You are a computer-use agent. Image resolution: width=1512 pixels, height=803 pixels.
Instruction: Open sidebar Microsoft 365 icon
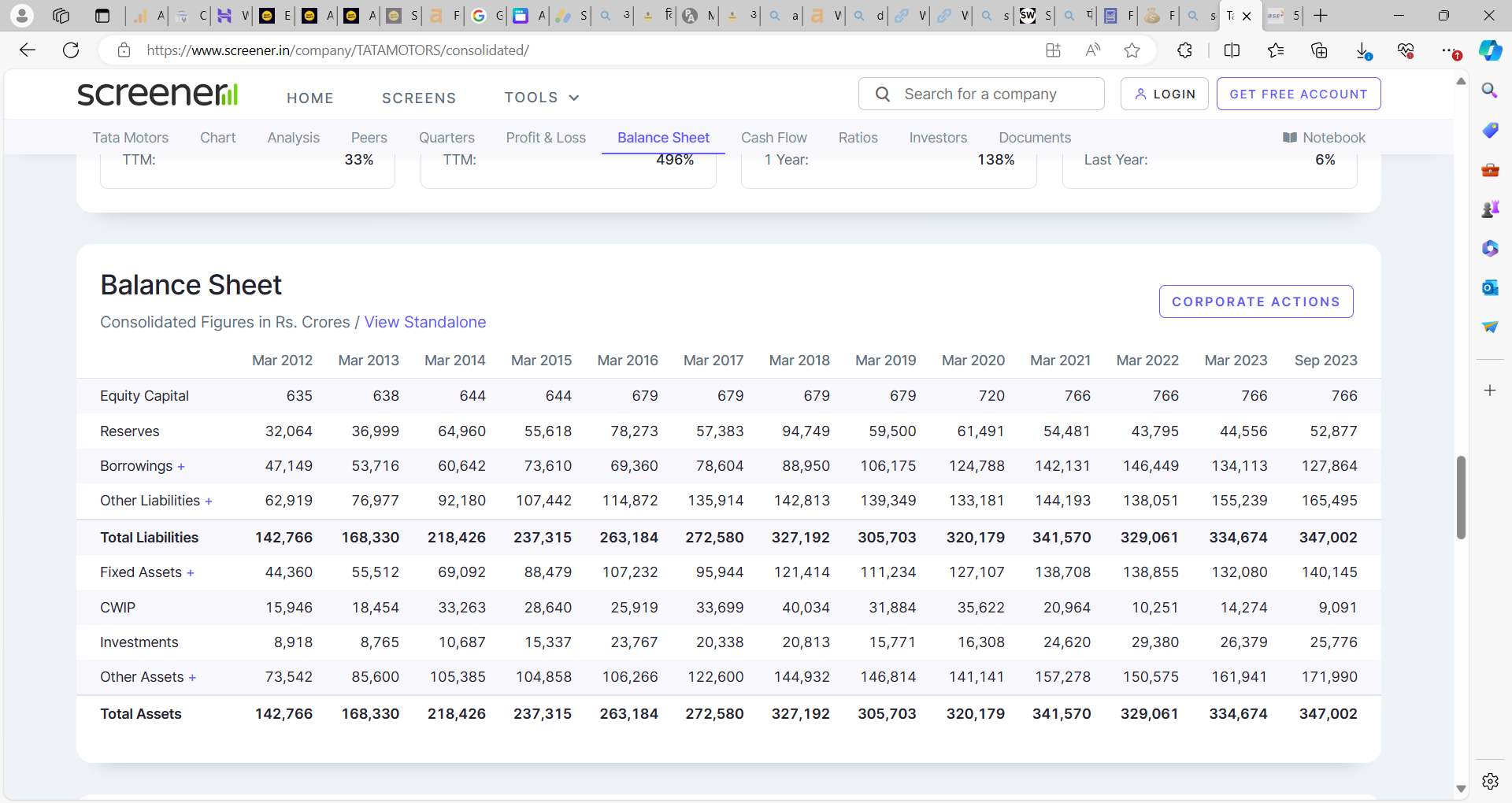(1490, 248)
